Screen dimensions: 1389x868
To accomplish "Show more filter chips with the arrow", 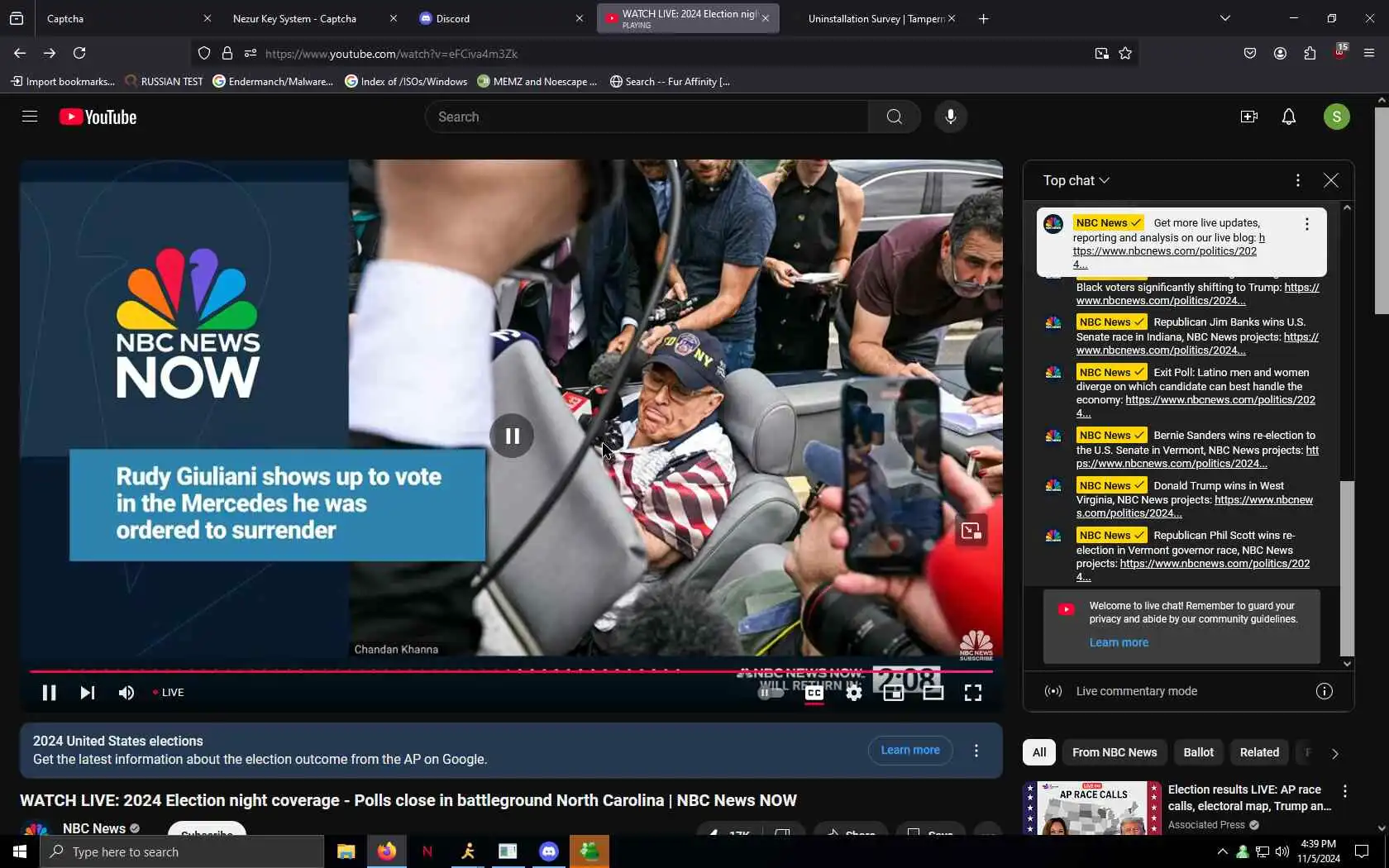I will tap(1334, 753).
